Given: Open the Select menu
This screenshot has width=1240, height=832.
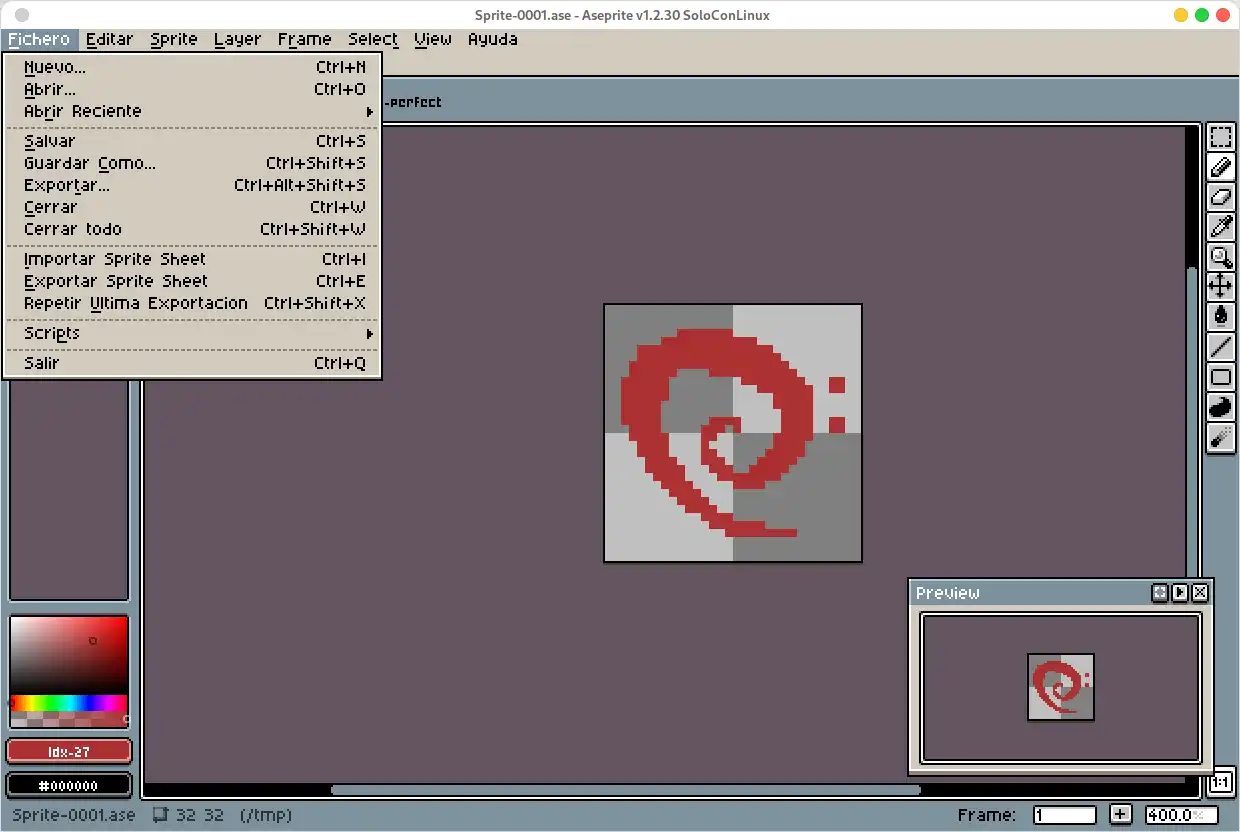Looking at the screenshot, I should click(373, 39).
